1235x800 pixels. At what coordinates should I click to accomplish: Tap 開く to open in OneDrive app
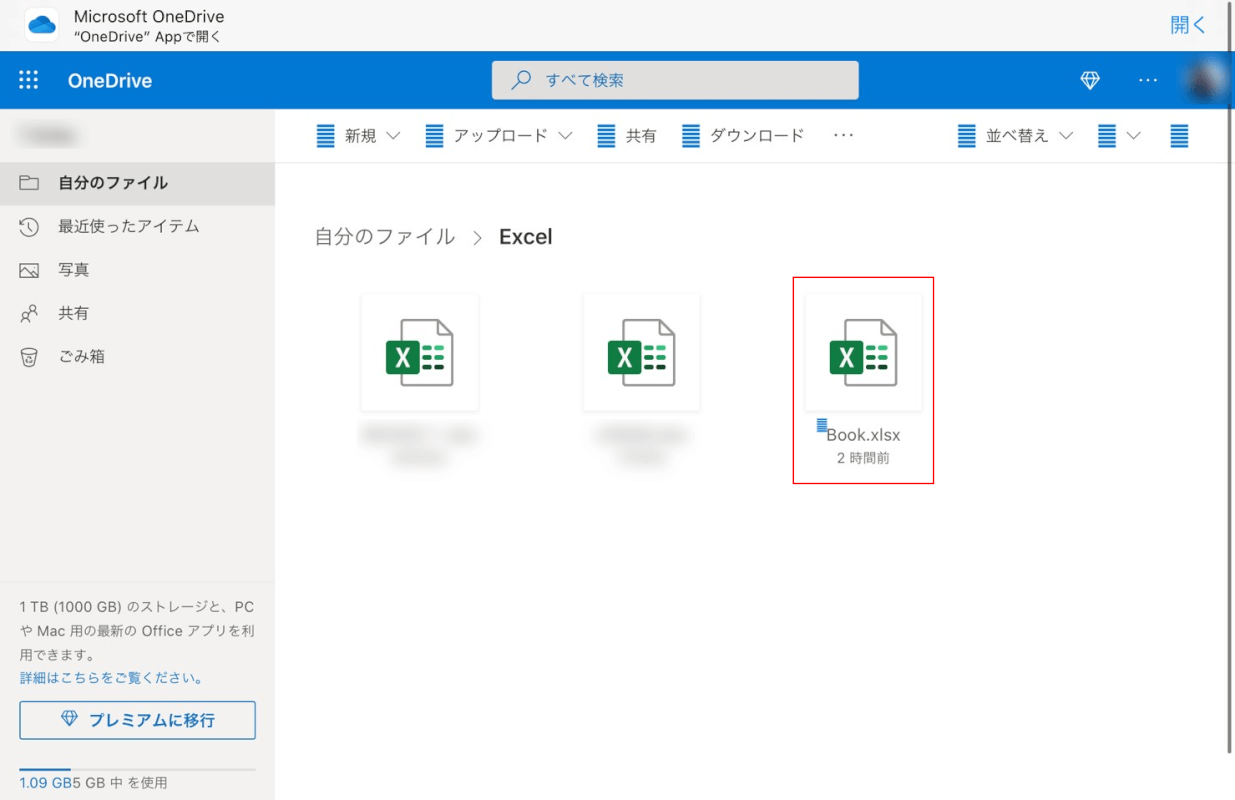point(1189,25)
